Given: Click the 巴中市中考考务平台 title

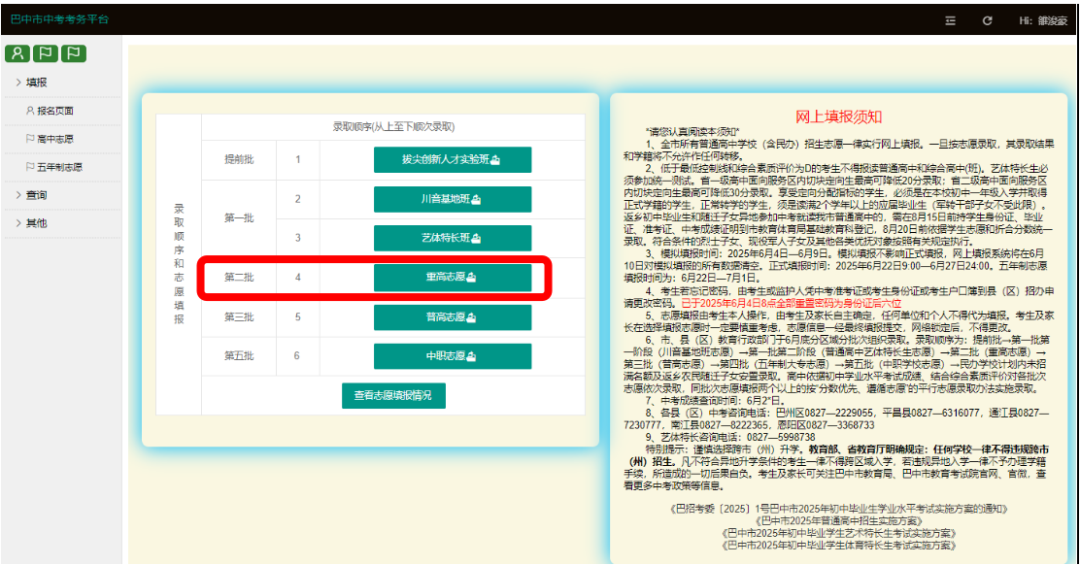Looking at the screenshot, I should click(59, 20).
